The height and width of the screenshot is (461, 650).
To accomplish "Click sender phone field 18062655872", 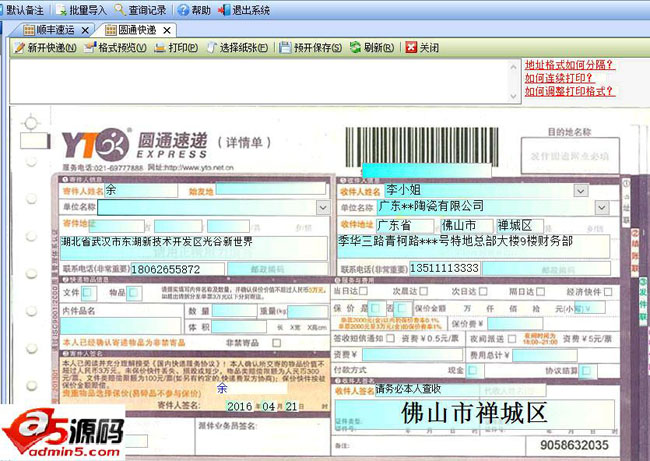I will pos(178,269).
